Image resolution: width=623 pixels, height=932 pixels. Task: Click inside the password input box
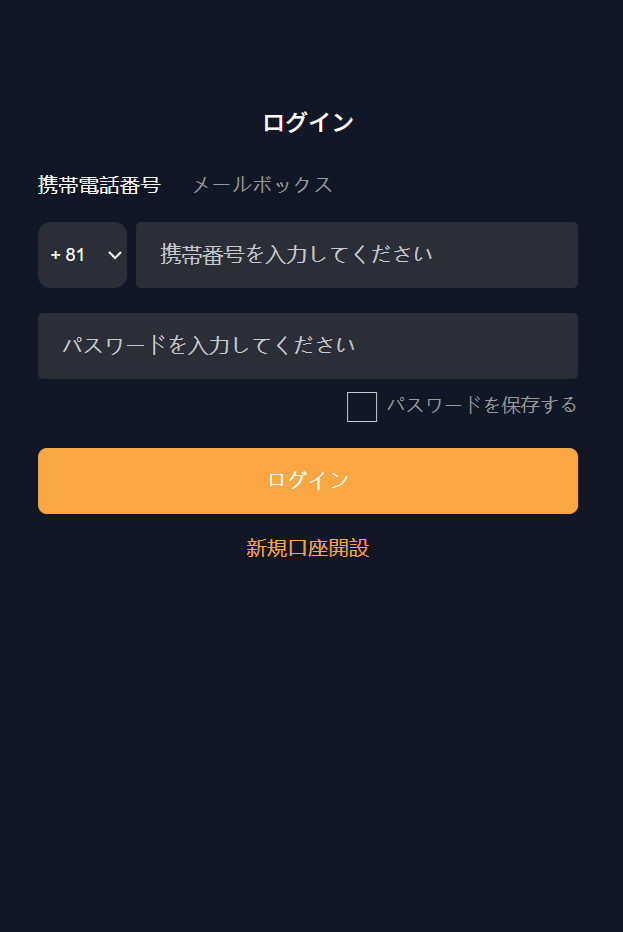pos(308,346)
